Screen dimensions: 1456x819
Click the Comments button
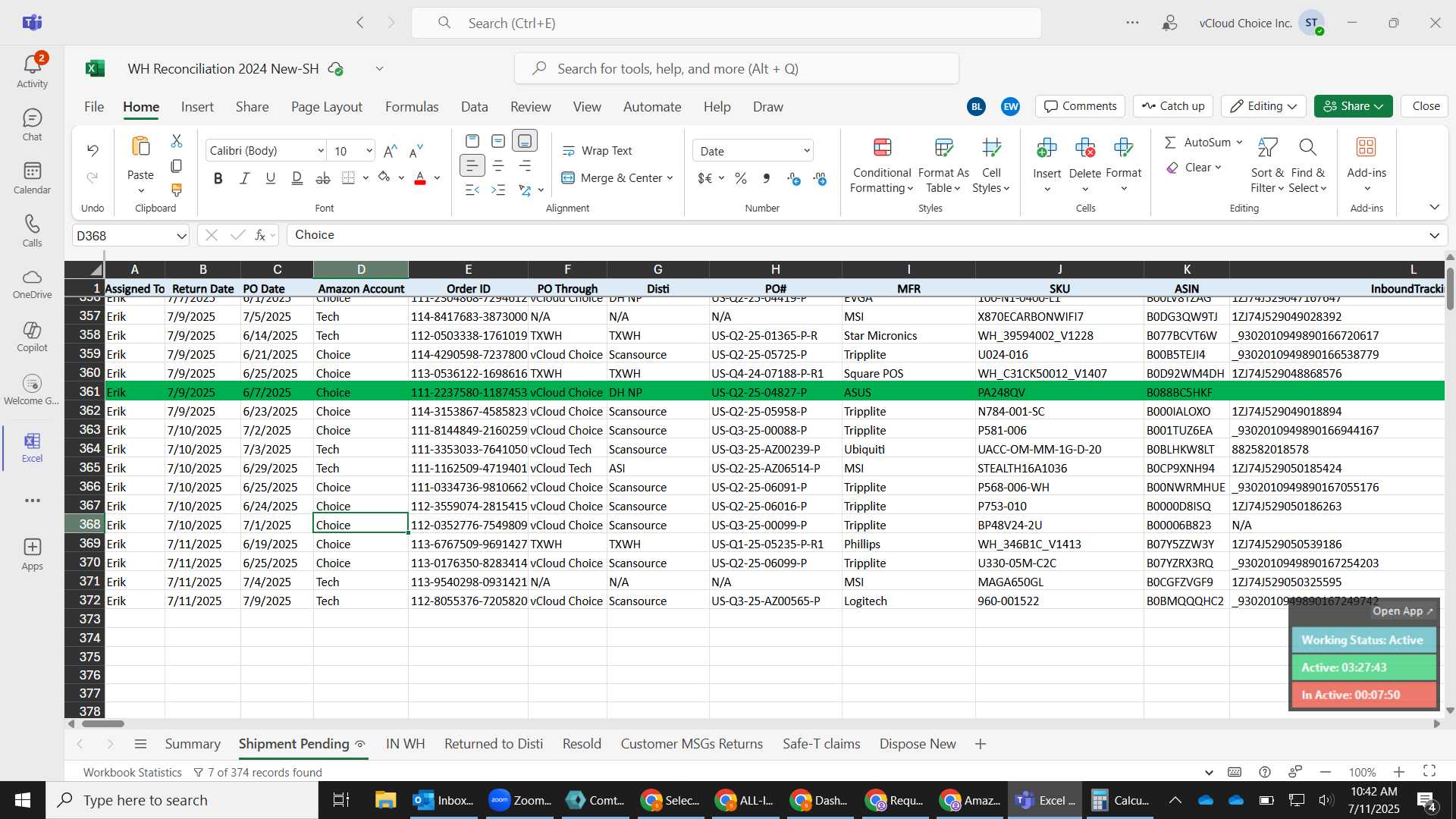click(1081, 106)
